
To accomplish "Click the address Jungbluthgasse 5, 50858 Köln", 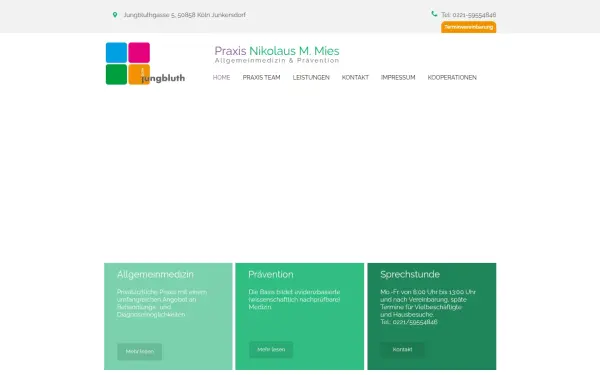I will [184, 15].
